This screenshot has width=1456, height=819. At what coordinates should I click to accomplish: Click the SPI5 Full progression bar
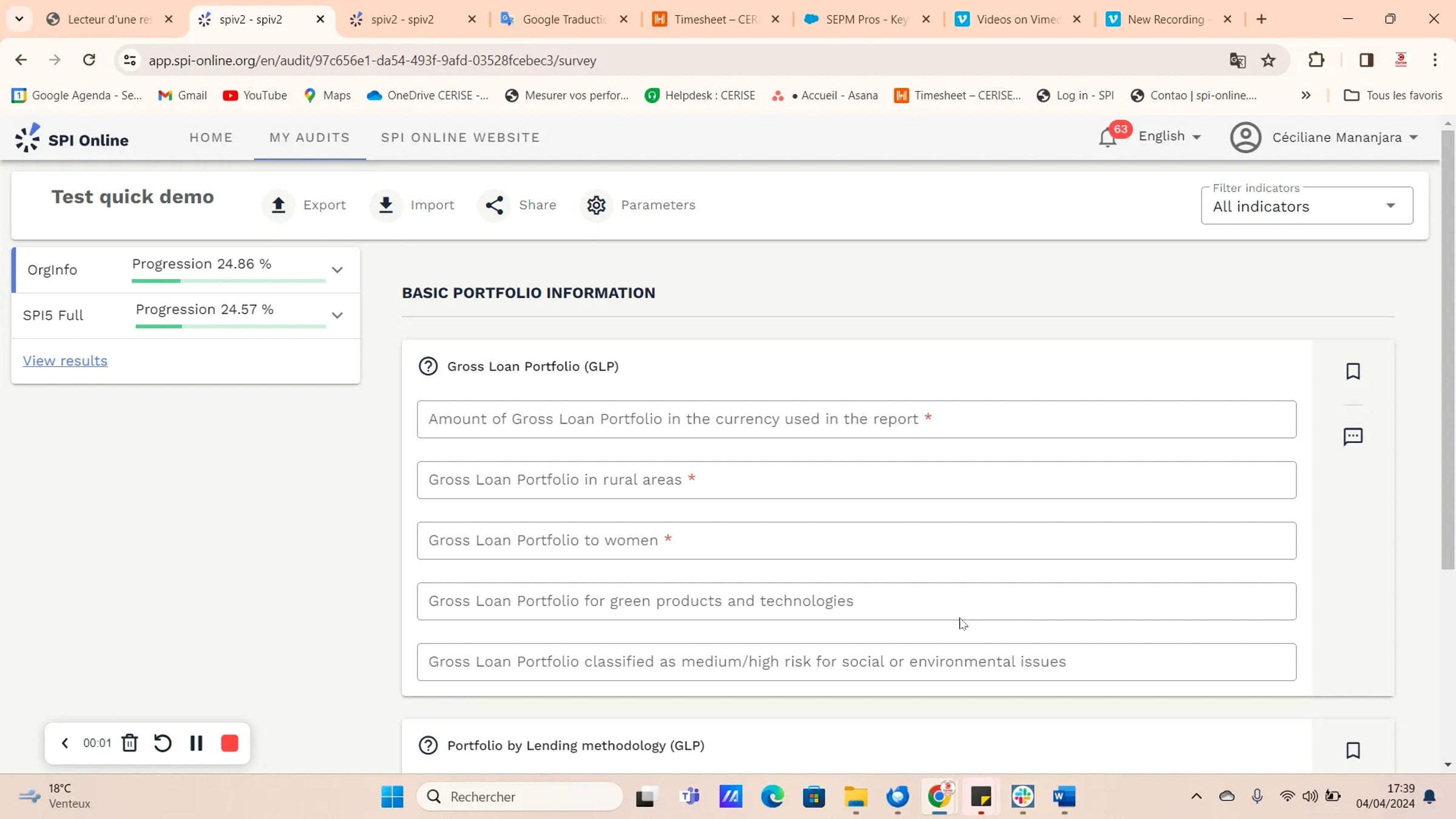pyautogui.click(x=231, y=326)
